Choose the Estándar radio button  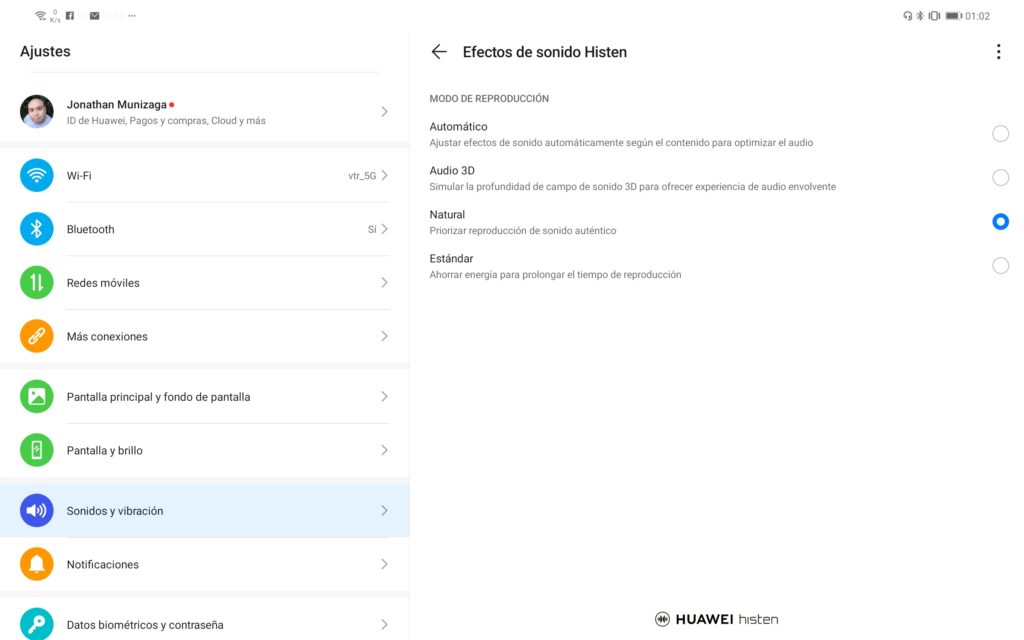(1000, 266)
